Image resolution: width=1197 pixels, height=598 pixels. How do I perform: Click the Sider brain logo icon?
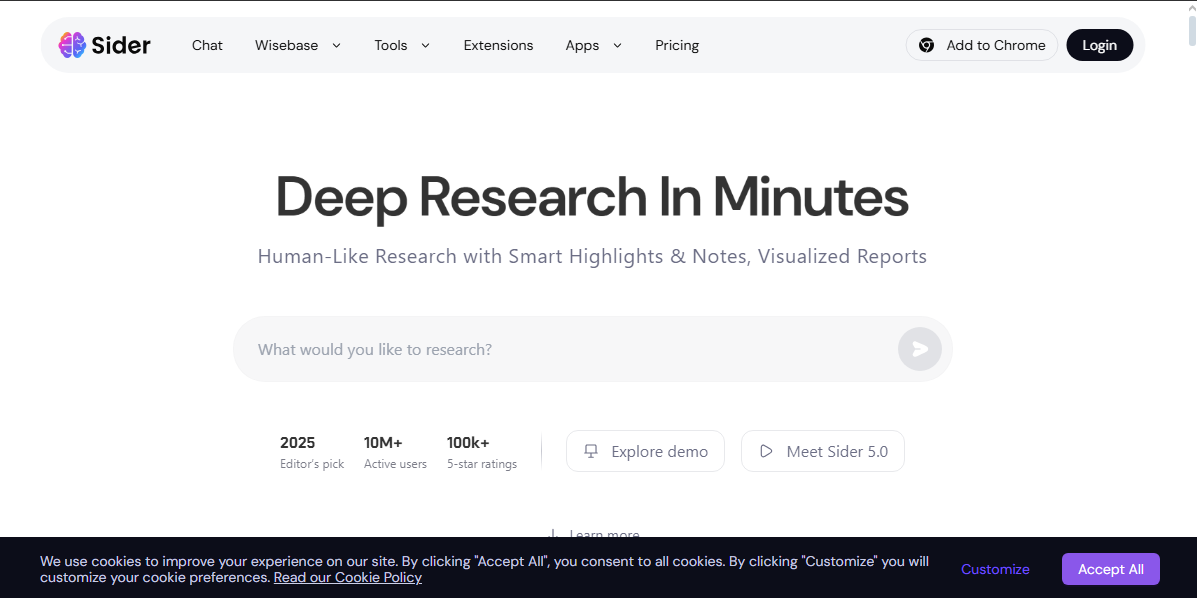(x=72, y=45)
